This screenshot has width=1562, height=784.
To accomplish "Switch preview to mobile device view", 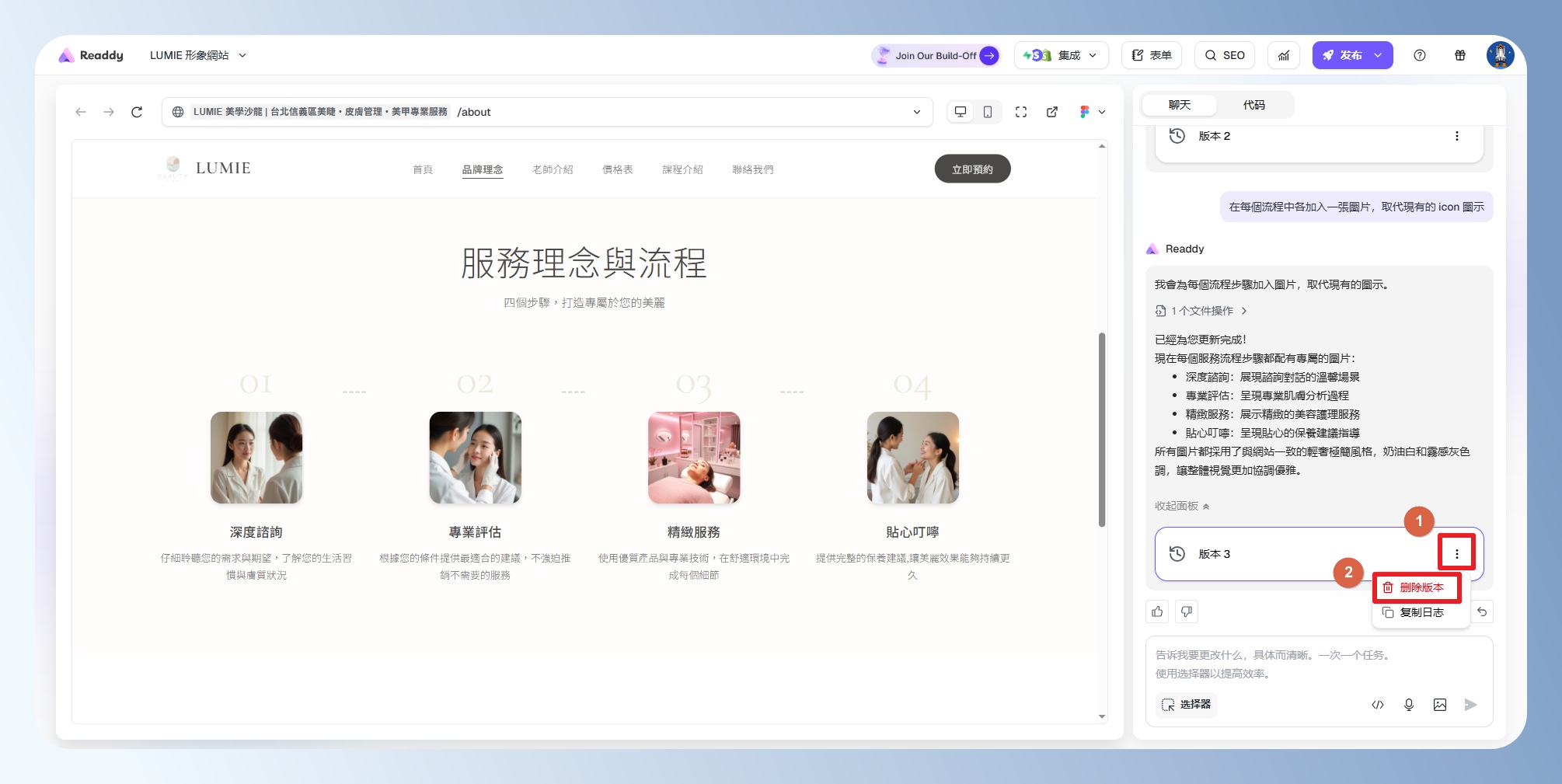I will click(x=987, y=112).
